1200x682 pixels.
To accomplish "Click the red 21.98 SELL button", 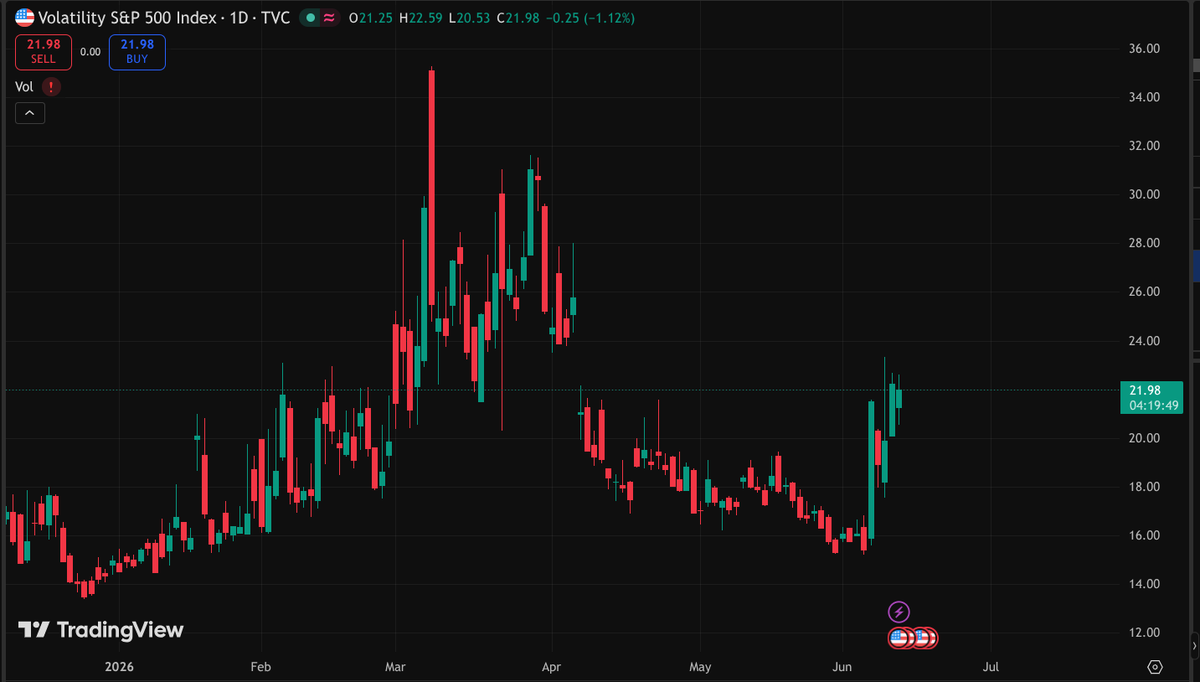I will point(43,52).
